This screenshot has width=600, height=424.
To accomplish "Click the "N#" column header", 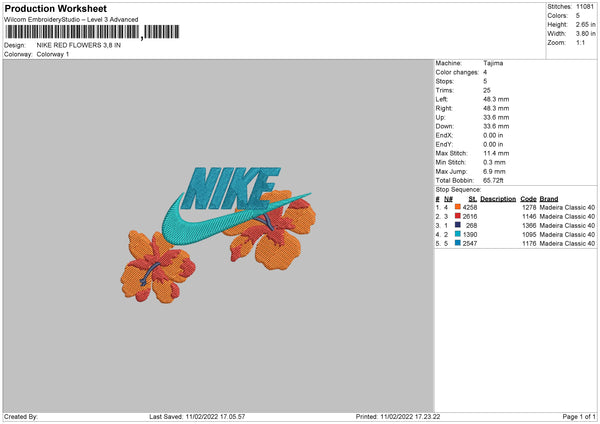I will 448,199.
